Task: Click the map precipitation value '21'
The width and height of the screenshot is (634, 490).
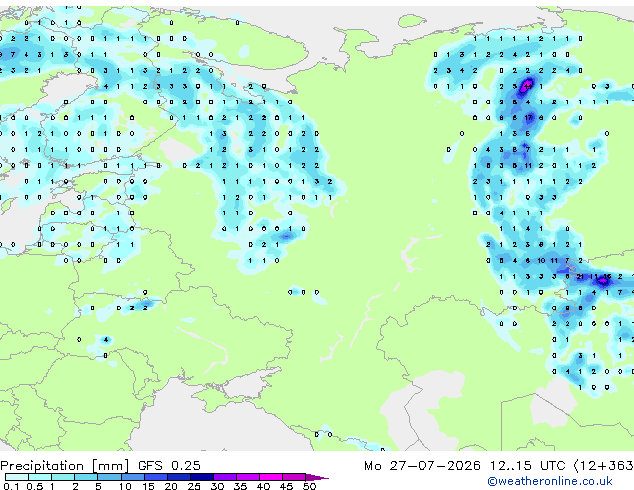Action: pyautogui.click(x=580, y=277)
